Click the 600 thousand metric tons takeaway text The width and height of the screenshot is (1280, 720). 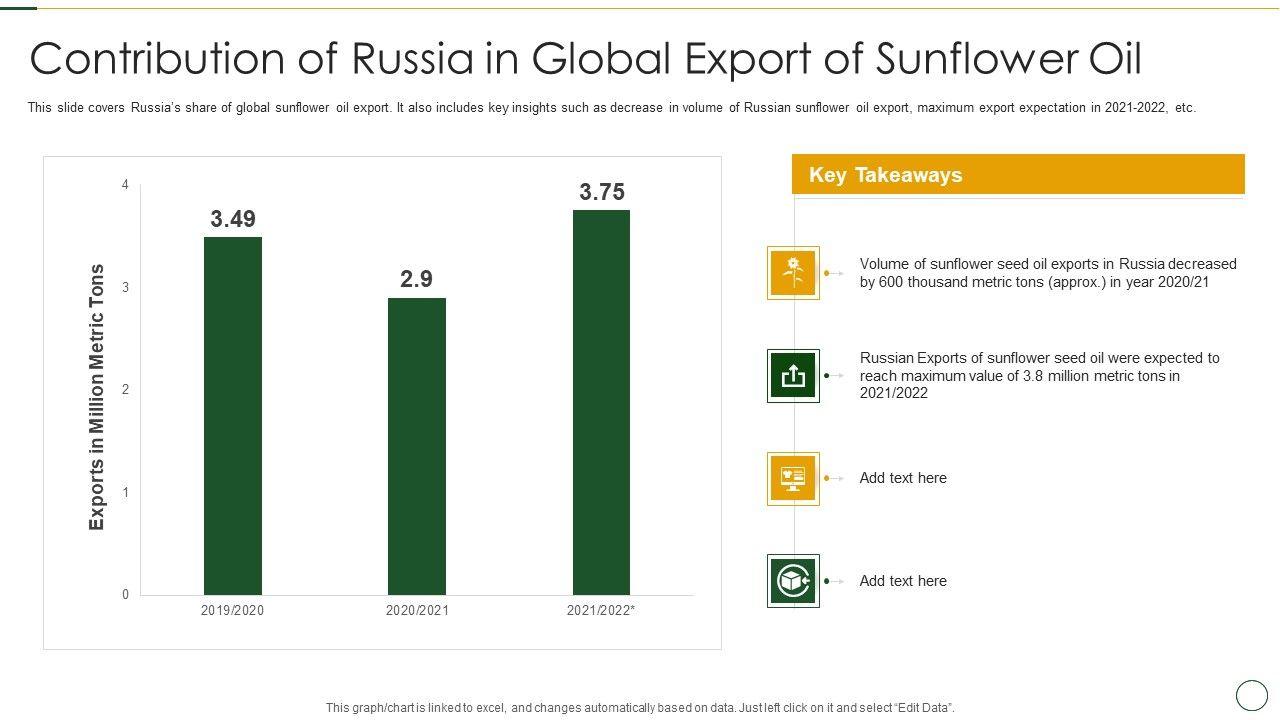coord(1047,273)
